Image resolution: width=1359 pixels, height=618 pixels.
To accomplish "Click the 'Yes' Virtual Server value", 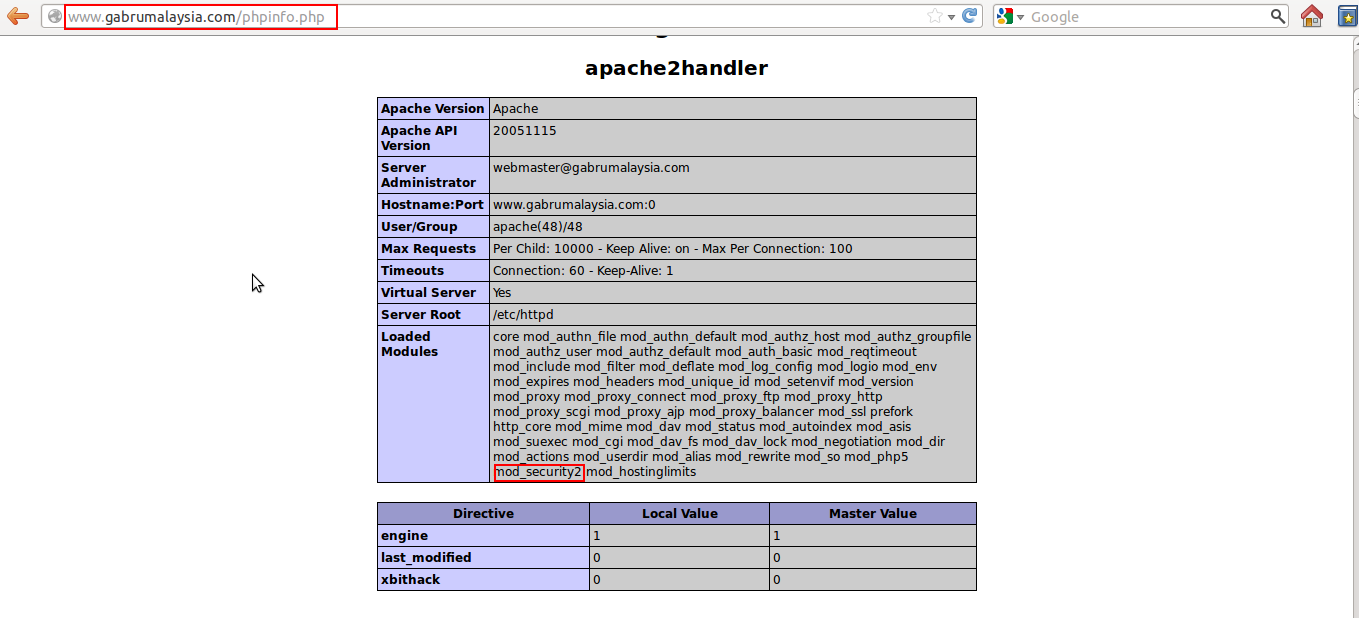I will [x=502, y=293].
